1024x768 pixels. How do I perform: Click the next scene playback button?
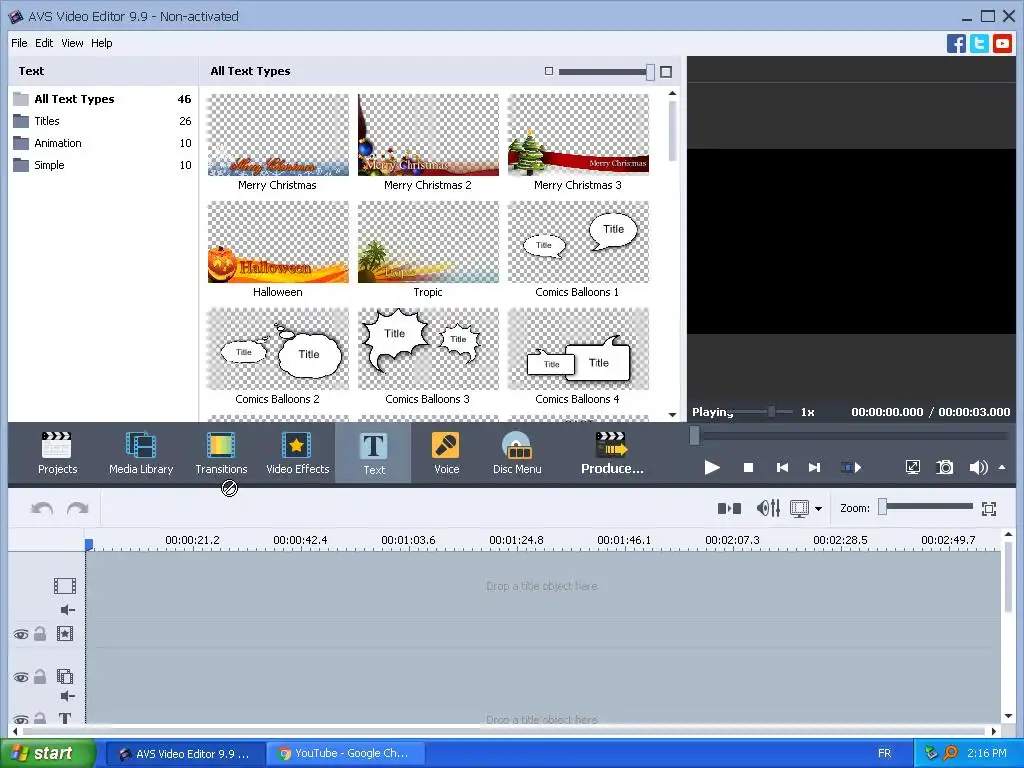click(850, 468)
